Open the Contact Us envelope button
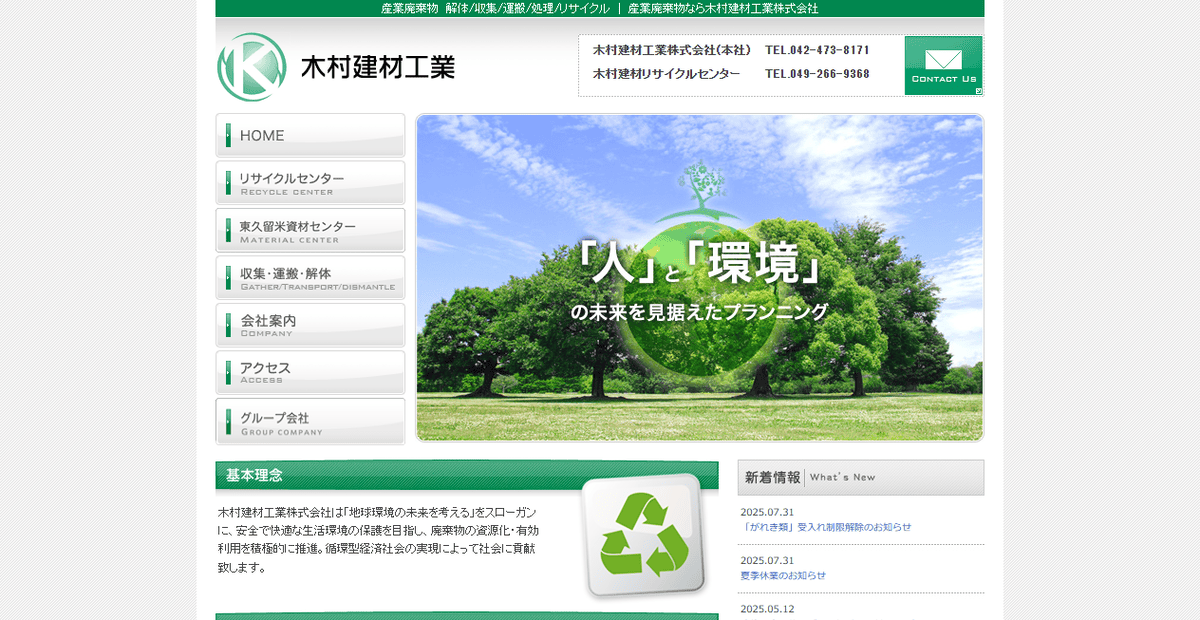Screen dimensions: 1200x620 point(944,65)
